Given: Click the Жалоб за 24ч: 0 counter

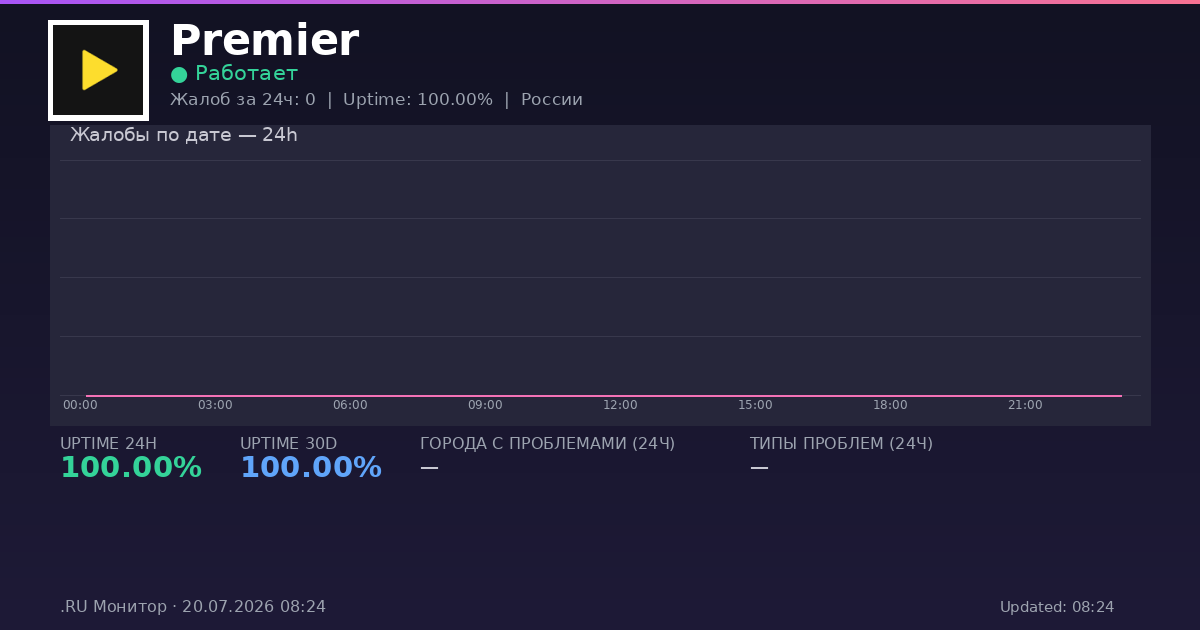Looking at the screenshot, I should (243, 100).
